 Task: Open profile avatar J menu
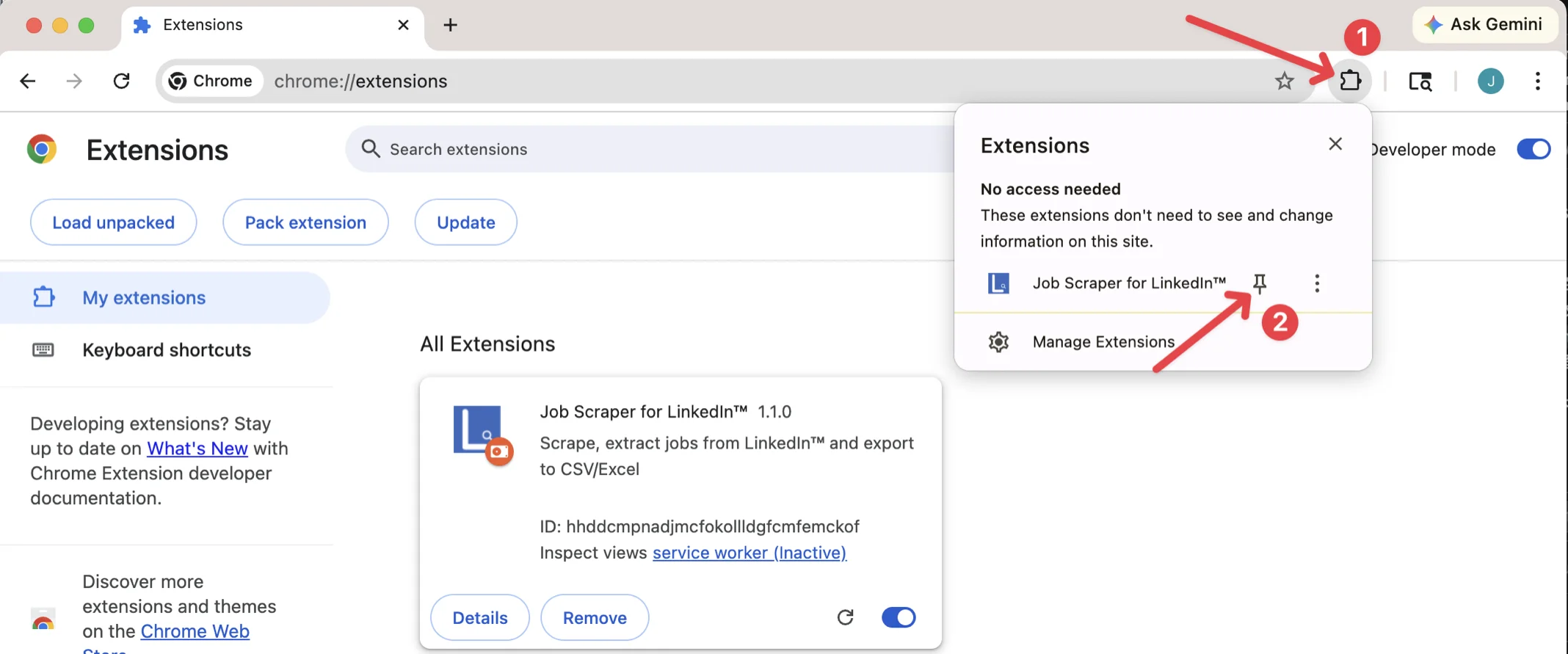pyautogui.click(x=1490, y=81)
